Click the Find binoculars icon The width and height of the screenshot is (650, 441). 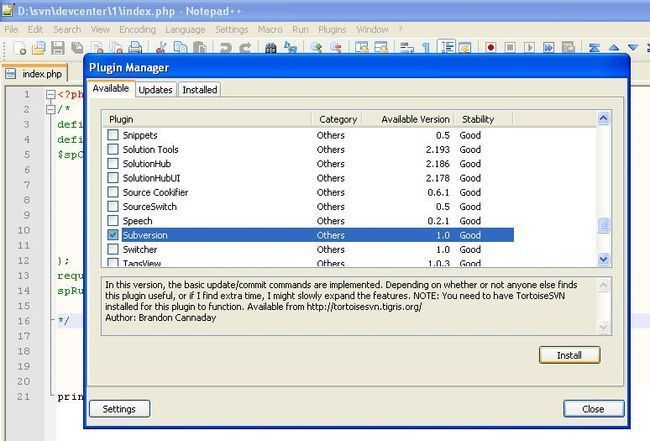point(271,48)
